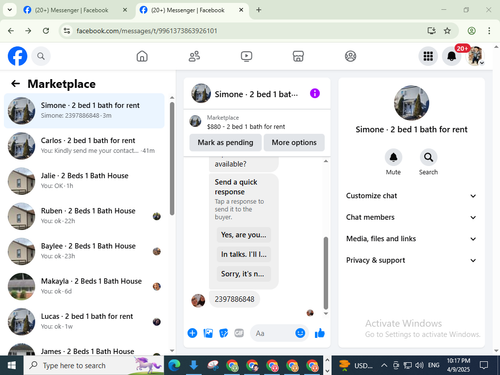Click the back arrow beside Marketplace heading

tap(15, 84)
